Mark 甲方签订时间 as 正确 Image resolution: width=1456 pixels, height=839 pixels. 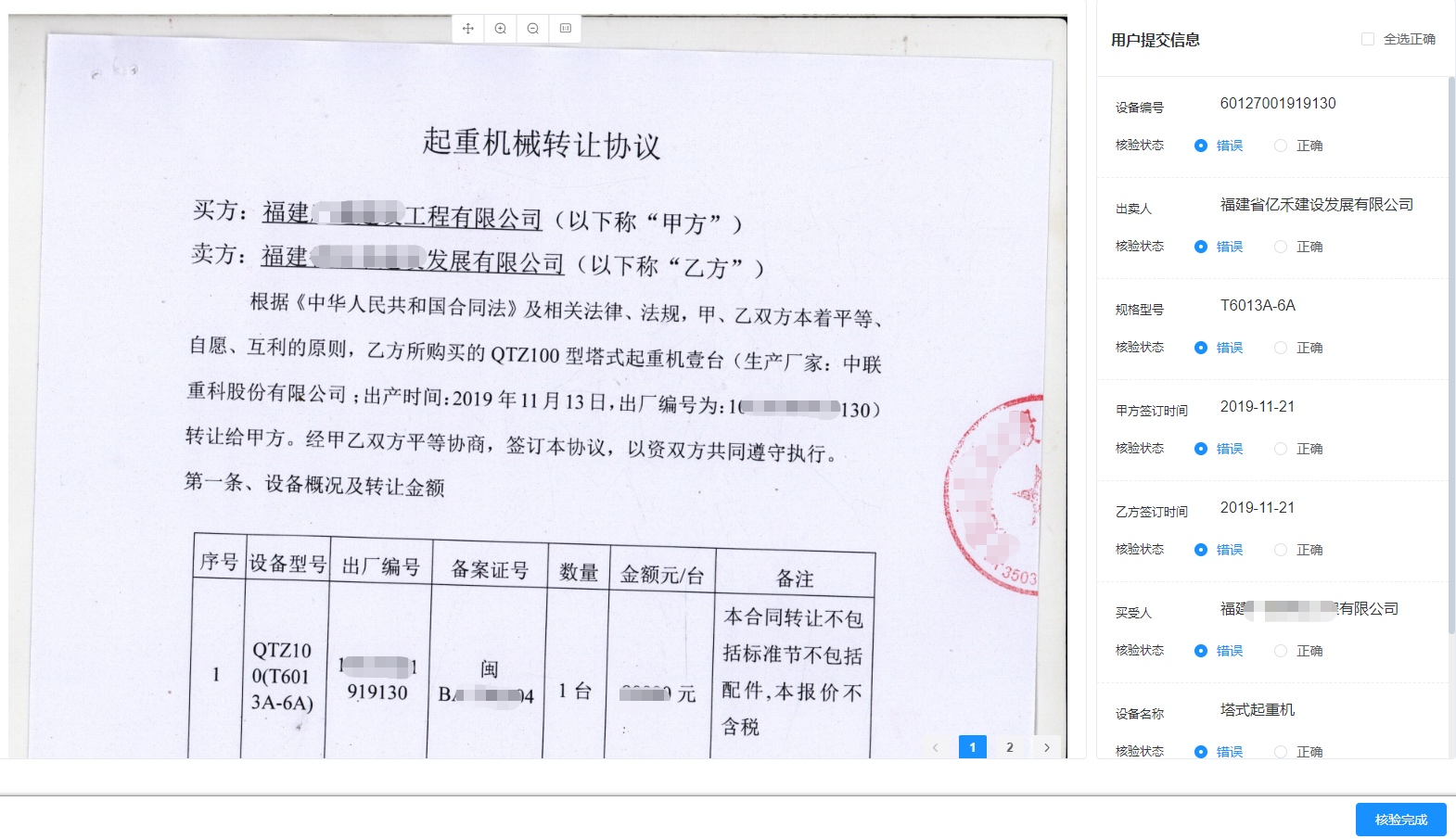pyautogui.click(x=1281, y=449)
